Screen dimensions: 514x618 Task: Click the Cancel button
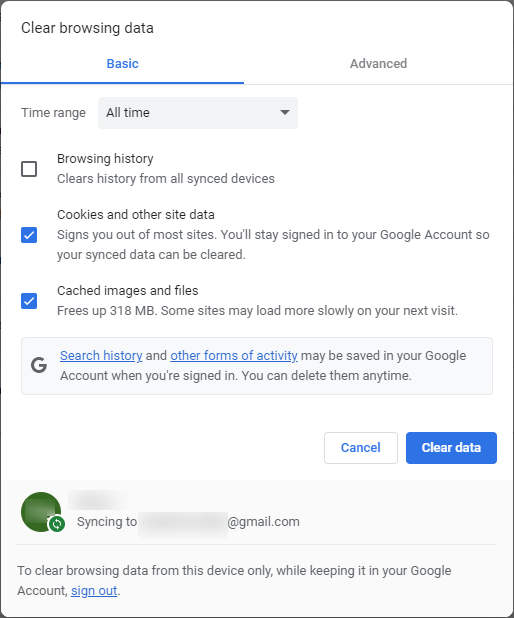[361, 448]
